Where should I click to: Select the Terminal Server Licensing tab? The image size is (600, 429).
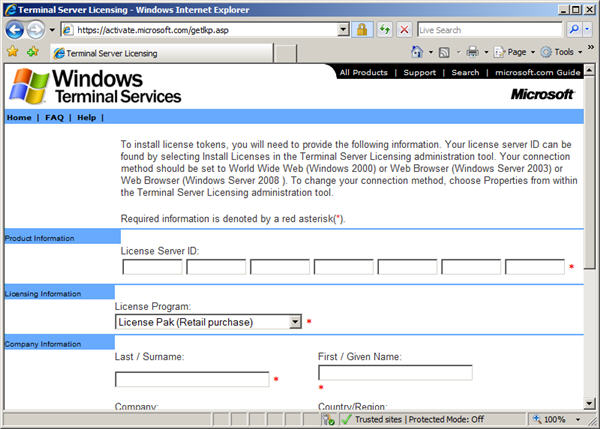[x=161, y=53]
